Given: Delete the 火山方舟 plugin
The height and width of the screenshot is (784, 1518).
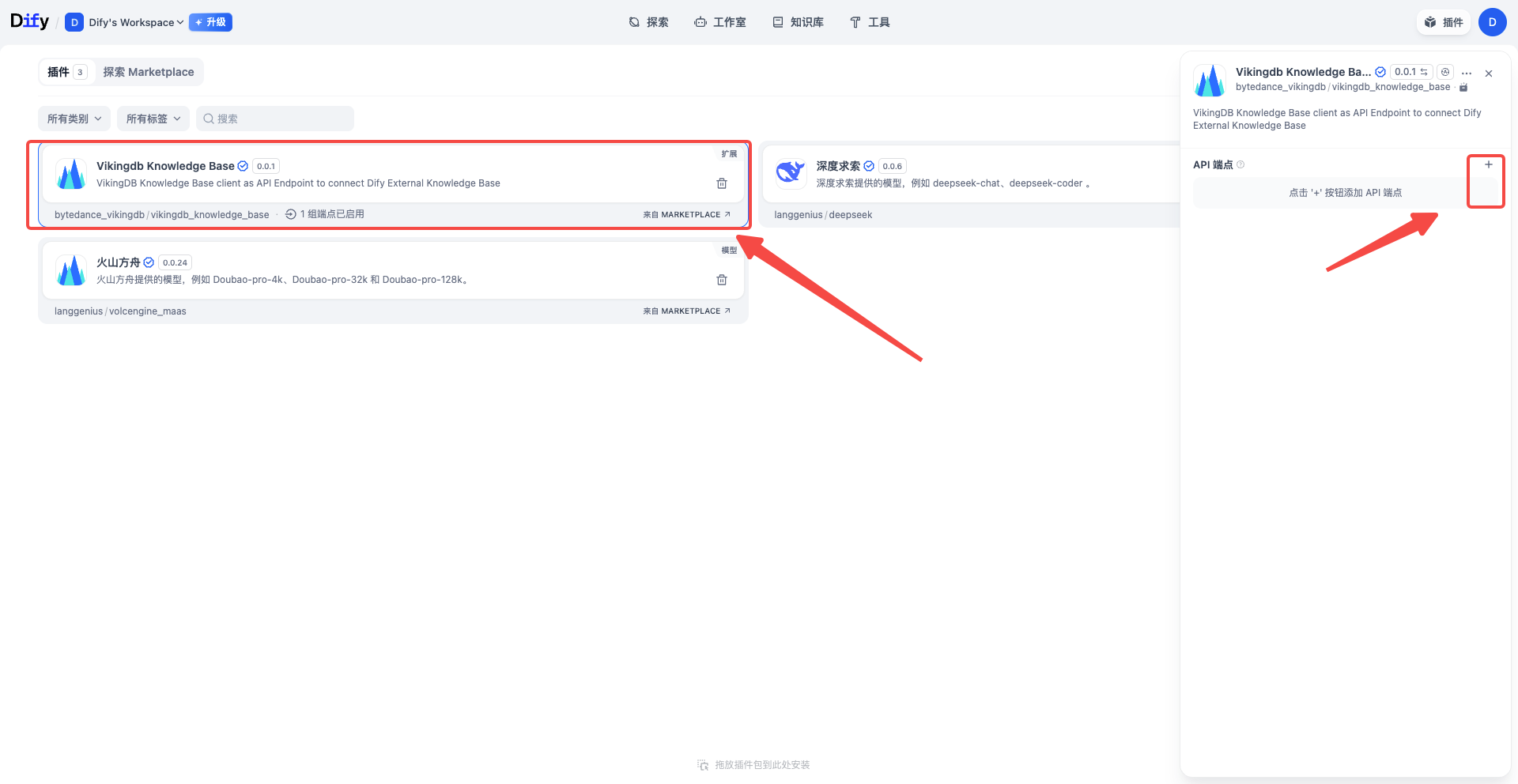Looking at the screenshot, I should pos(722,280).
